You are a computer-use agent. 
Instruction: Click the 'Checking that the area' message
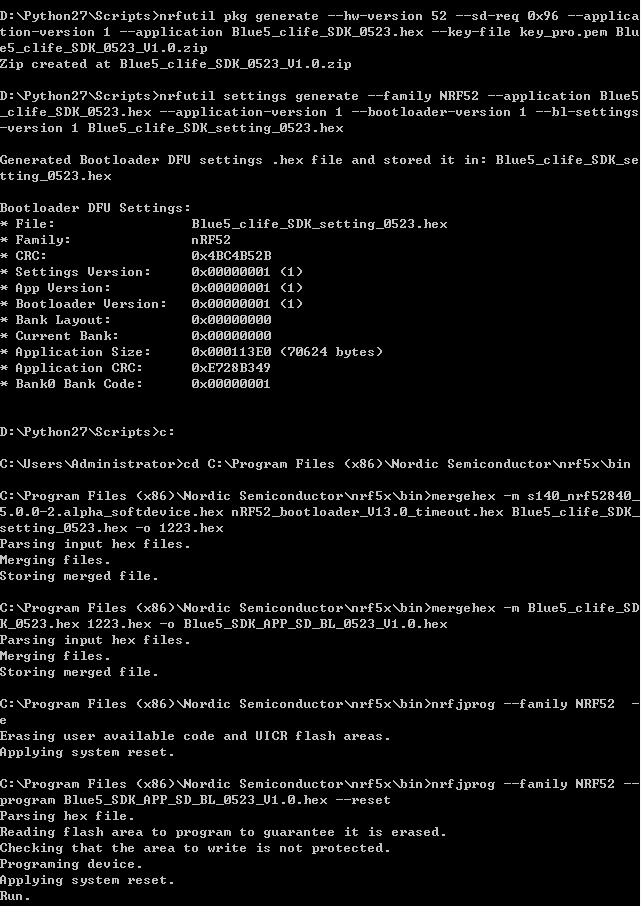(195, 848)
